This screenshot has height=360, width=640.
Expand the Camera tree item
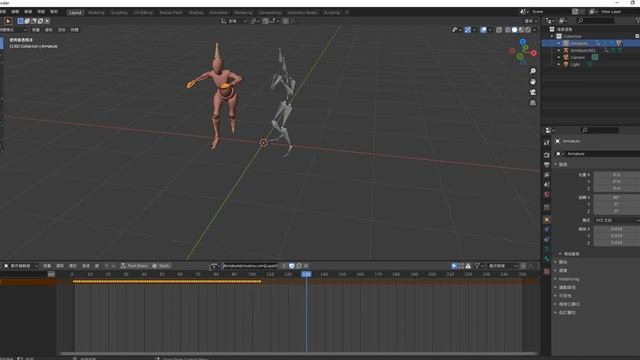[x=559, y=58]
